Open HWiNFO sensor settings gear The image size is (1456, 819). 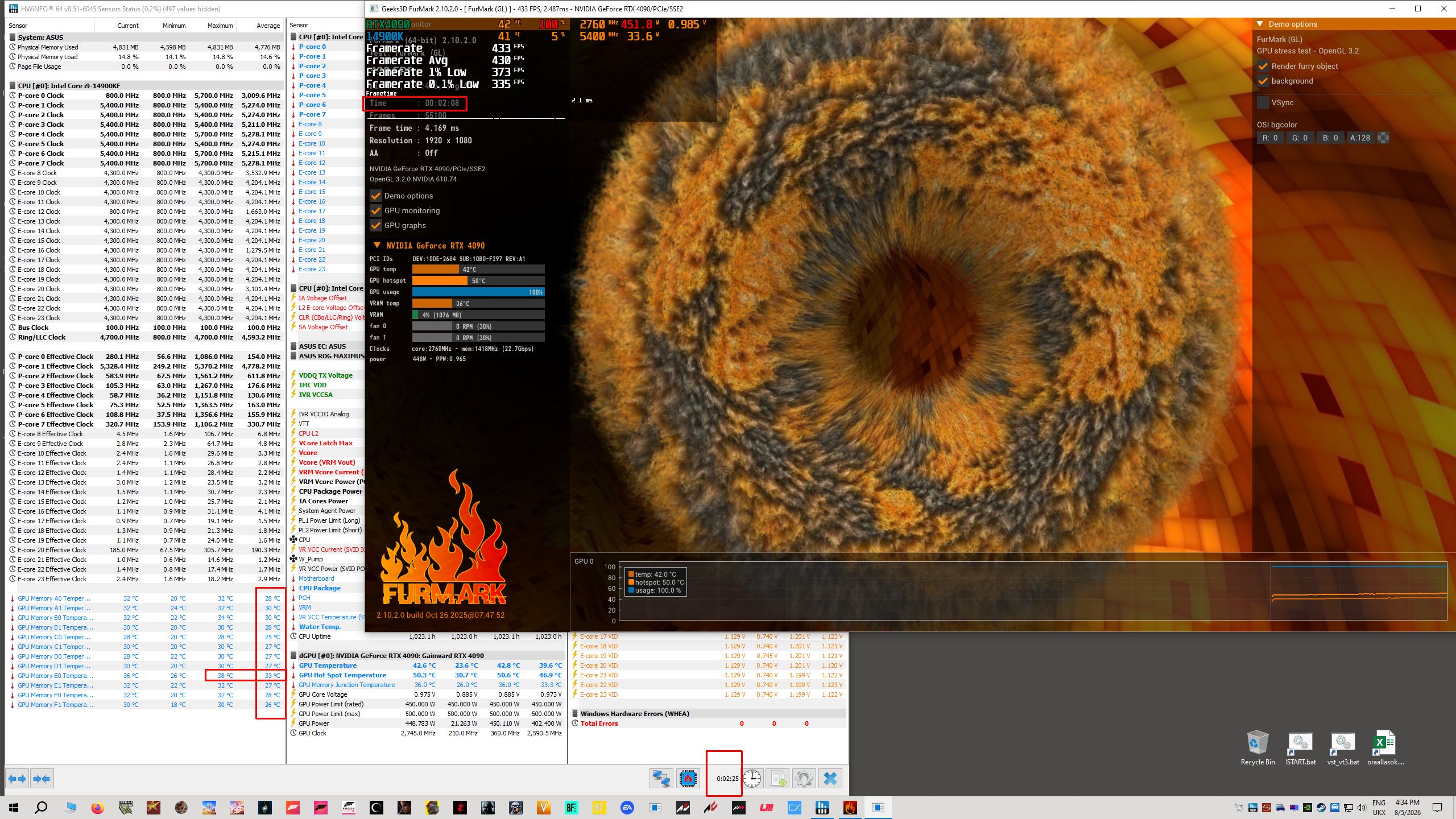tap(804, 778)
